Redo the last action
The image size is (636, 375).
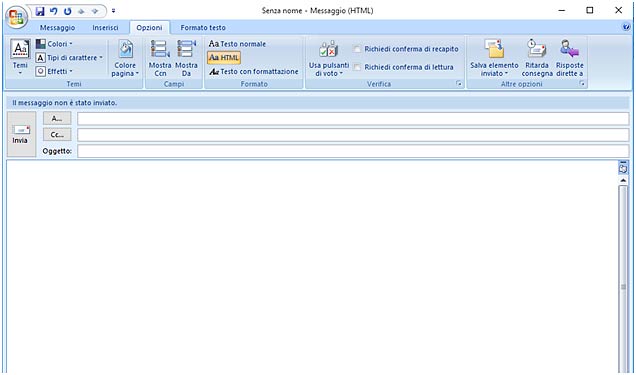pyautogui.click(x=67, y=11)
